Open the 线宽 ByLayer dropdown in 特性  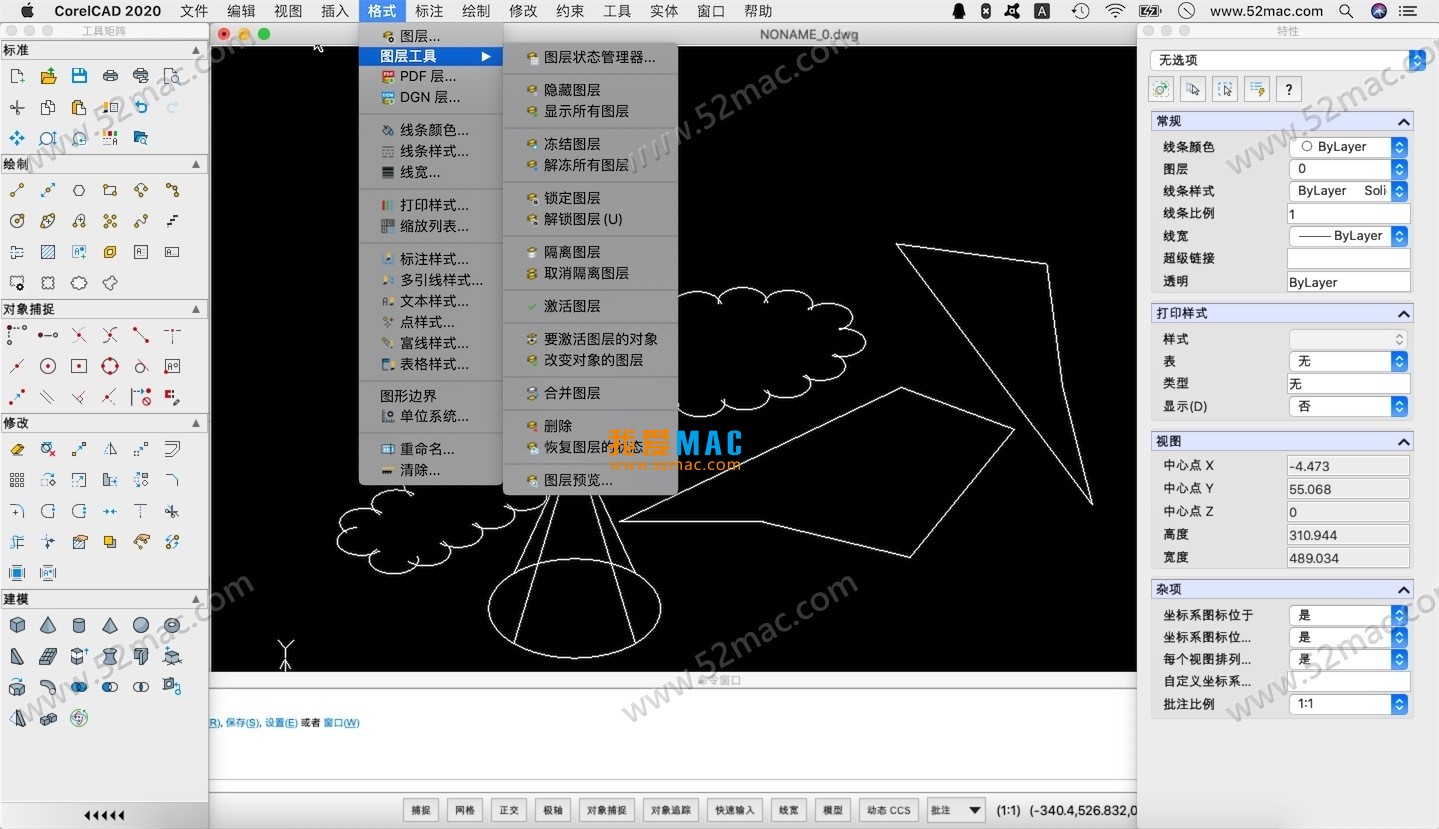(1348, 235)
